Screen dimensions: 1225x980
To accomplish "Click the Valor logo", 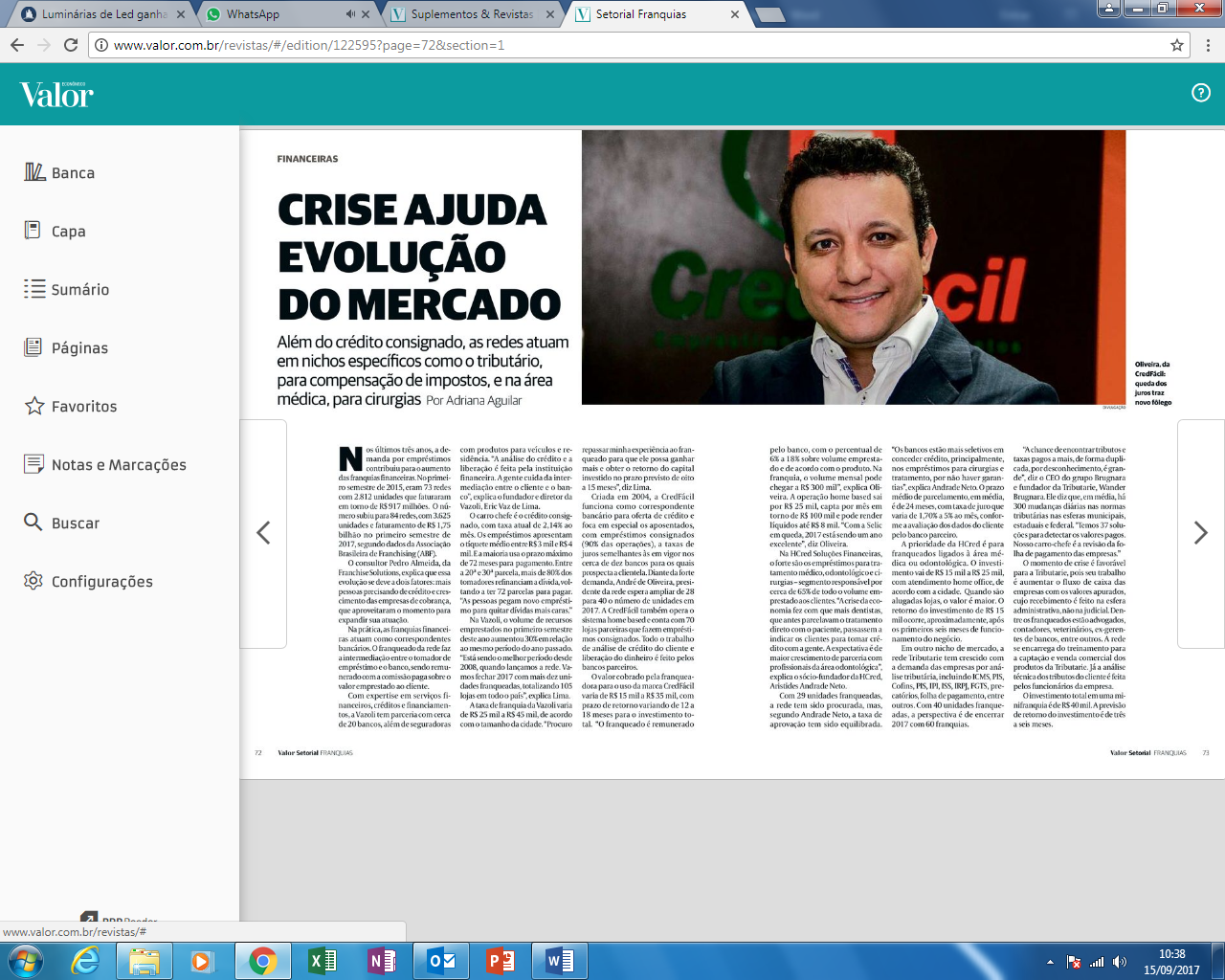I will [56, 94].
